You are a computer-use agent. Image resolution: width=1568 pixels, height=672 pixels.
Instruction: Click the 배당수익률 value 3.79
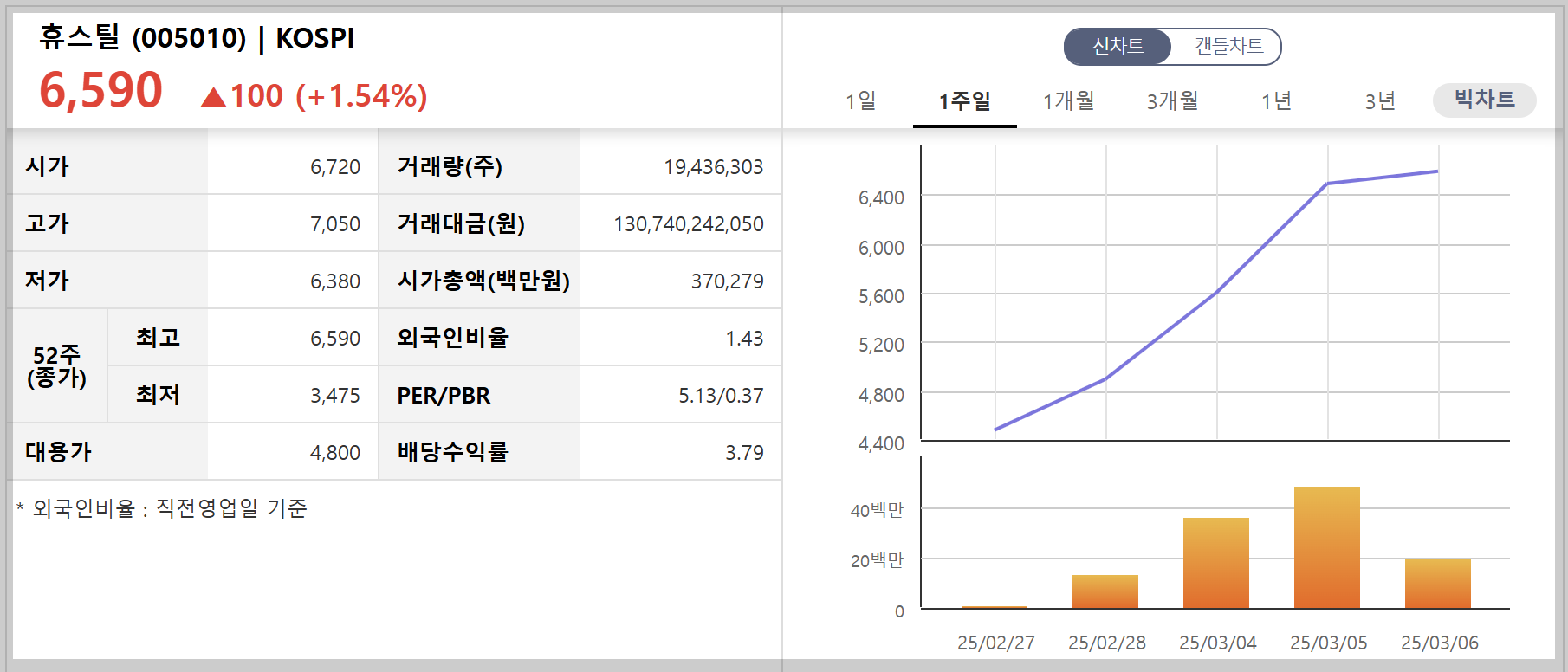[744, 453]
